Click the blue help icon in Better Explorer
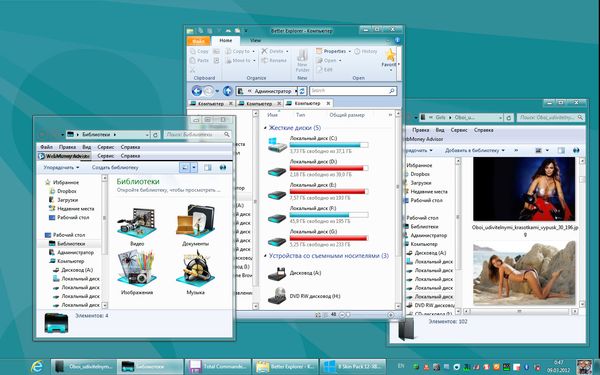Image resolution: width=600 pixels, height=375 pixels. [x=397, y=40]
